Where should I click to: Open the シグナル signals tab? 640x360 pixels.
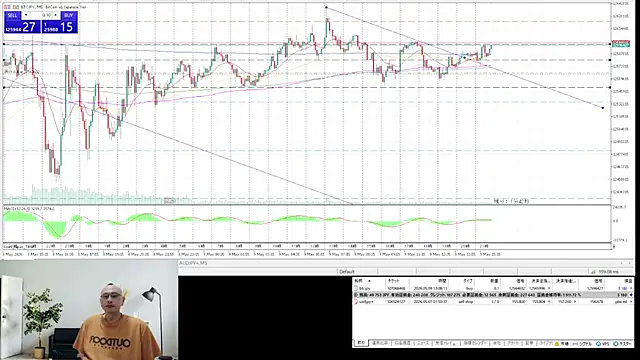point(582,344)
